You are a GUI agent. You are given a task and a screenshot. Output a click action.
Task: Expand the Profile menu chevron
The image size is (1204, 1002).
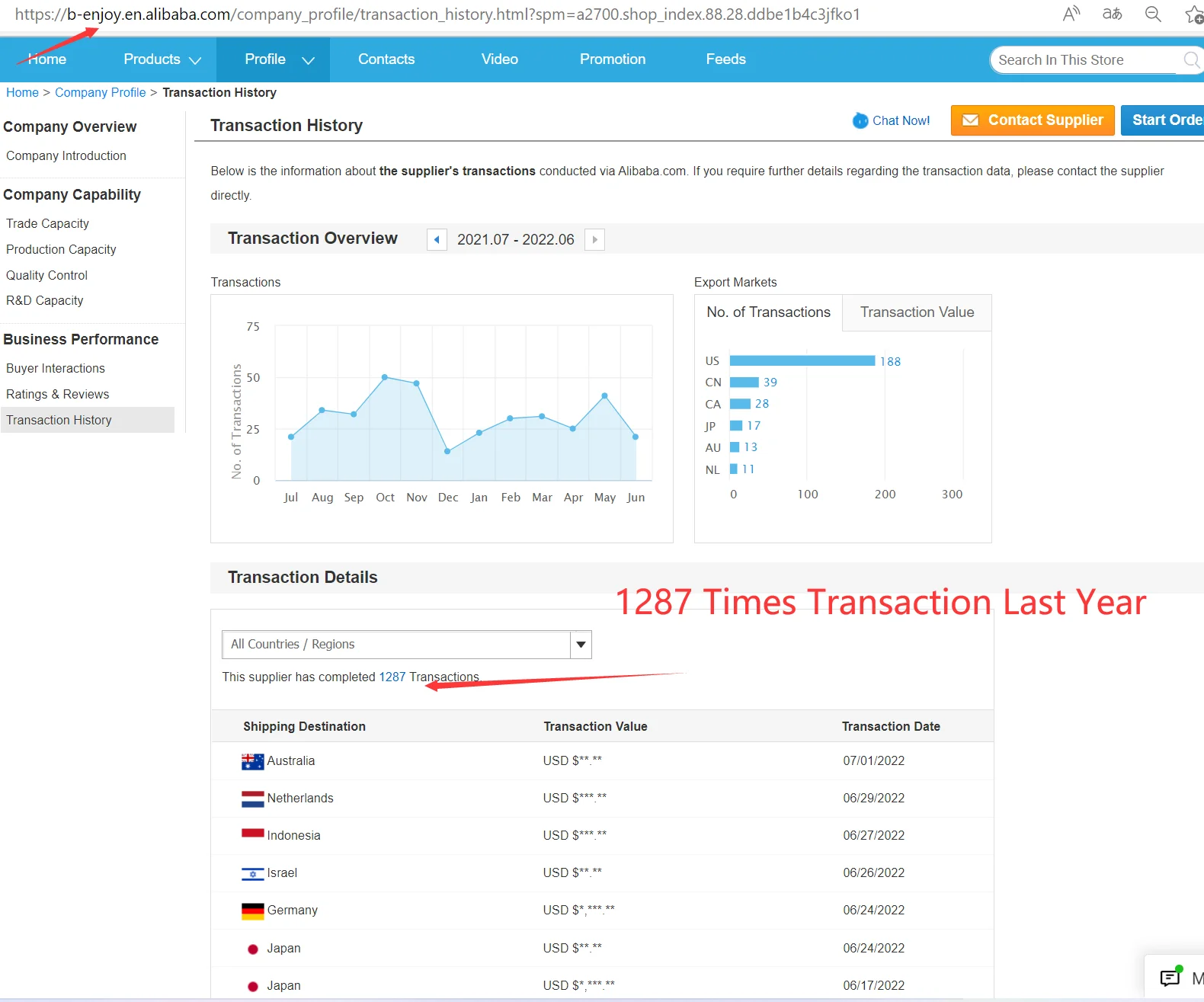pyautogui.click(x=308, y=60)
